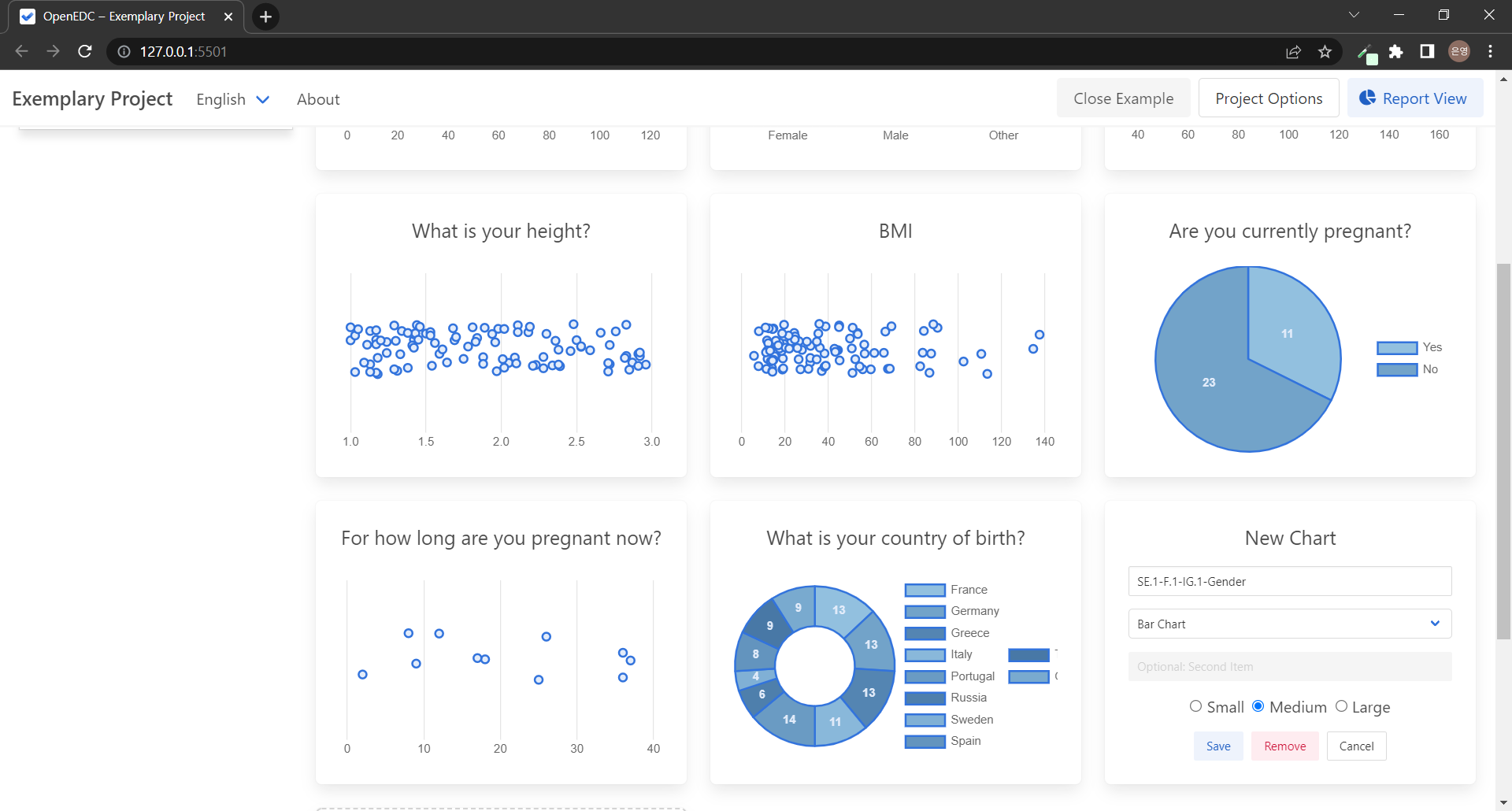Toggle Germany legend in country chart
This screenshot has width=1512, height=811.
pyautogui.click(x=952, y=611)
